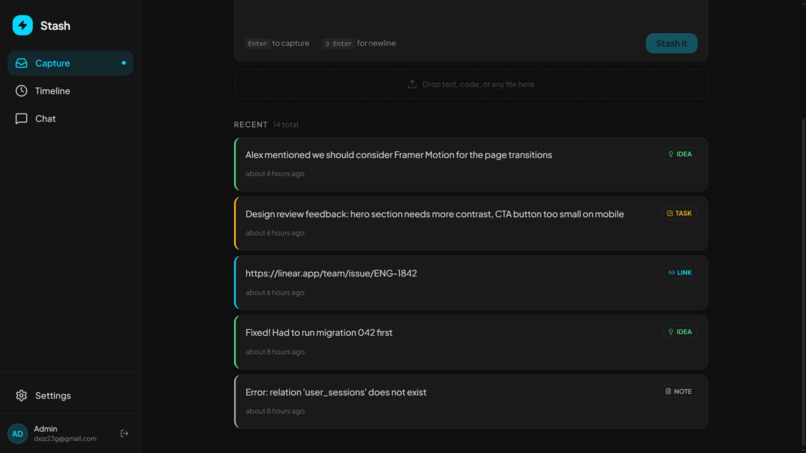Click the TASK tag on the design review card
The image size is (806, 453).
click(679, 213)
